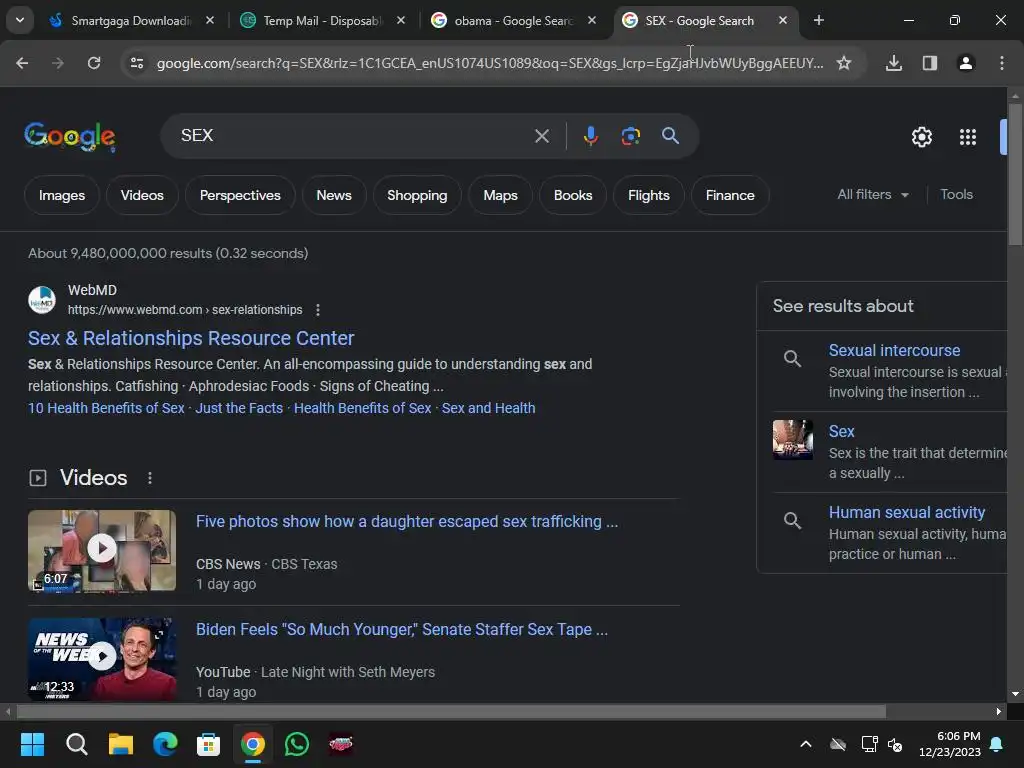Click the magnifier search button
1024x768 pixels.
[670, 136]
